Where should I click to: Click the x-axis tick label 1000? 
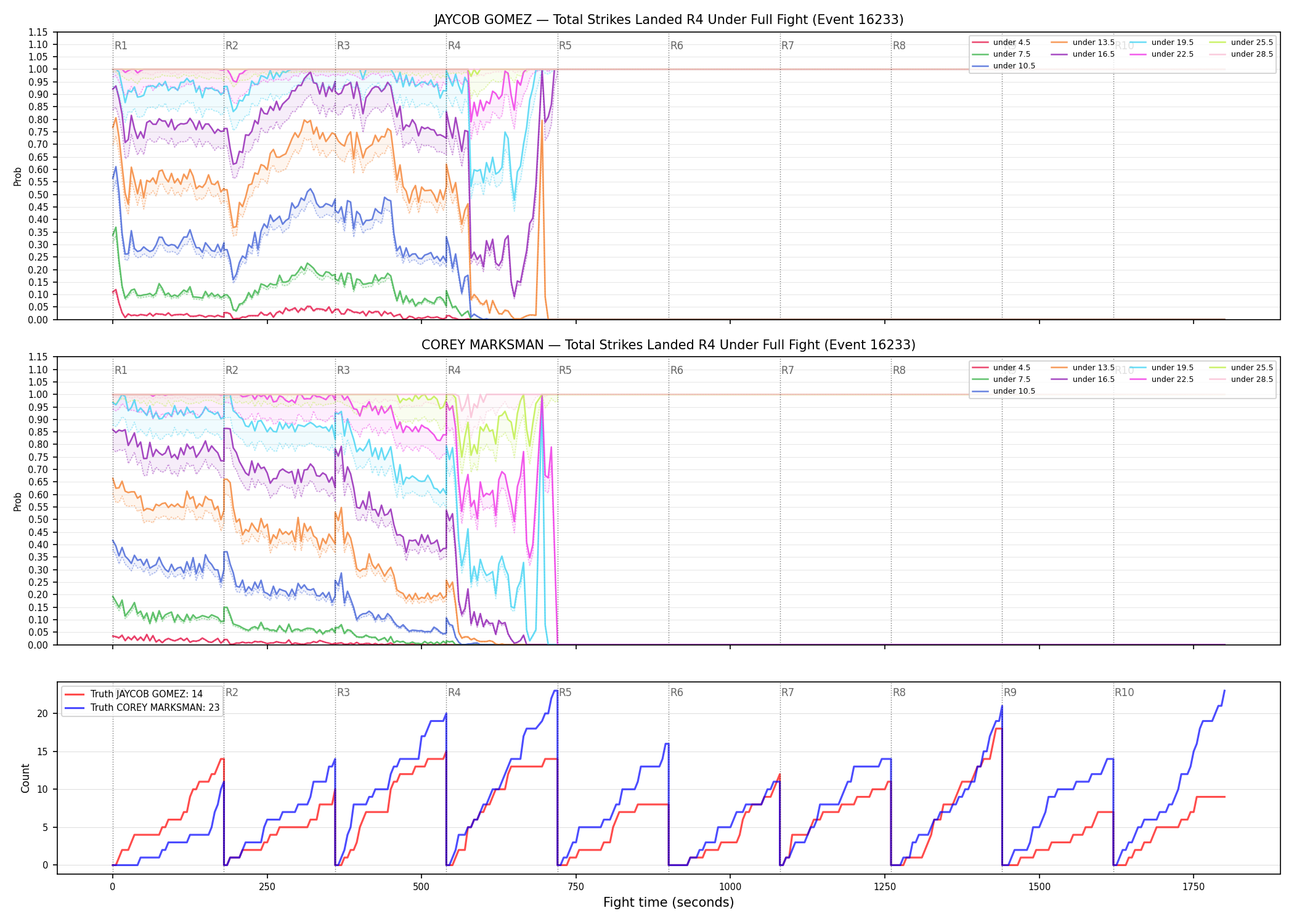(x=730, y=887)
